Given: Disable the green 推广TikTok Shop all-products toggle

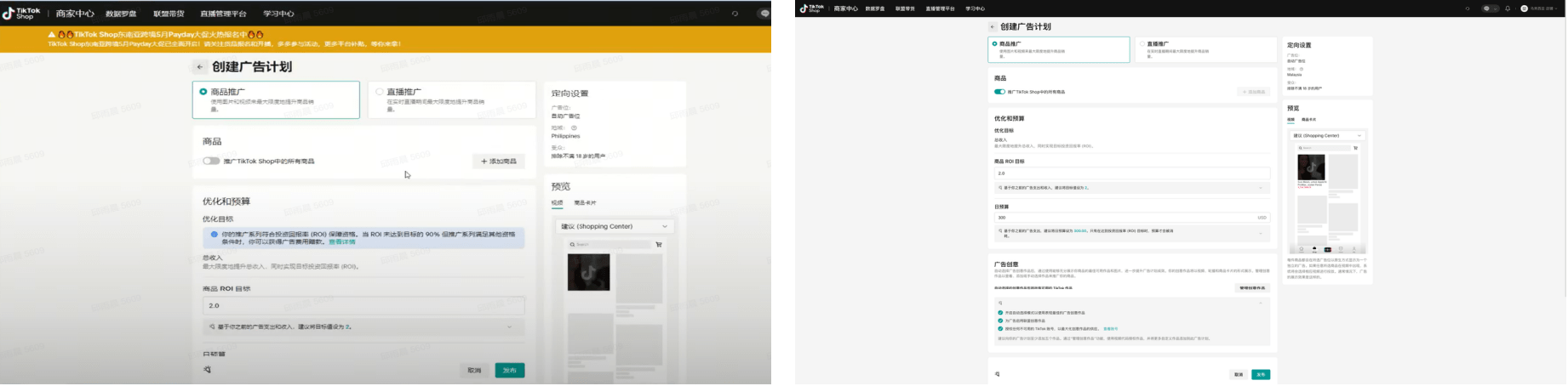Looking at the screenshot, I should [999, 92].
